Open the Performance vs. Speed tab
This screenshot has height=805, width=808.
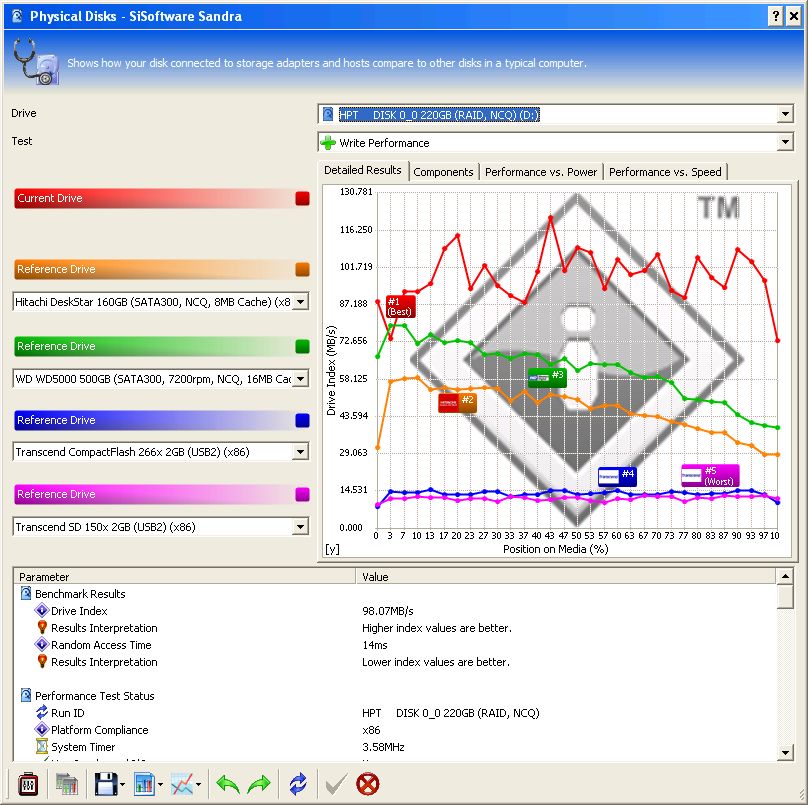(665, 172)
